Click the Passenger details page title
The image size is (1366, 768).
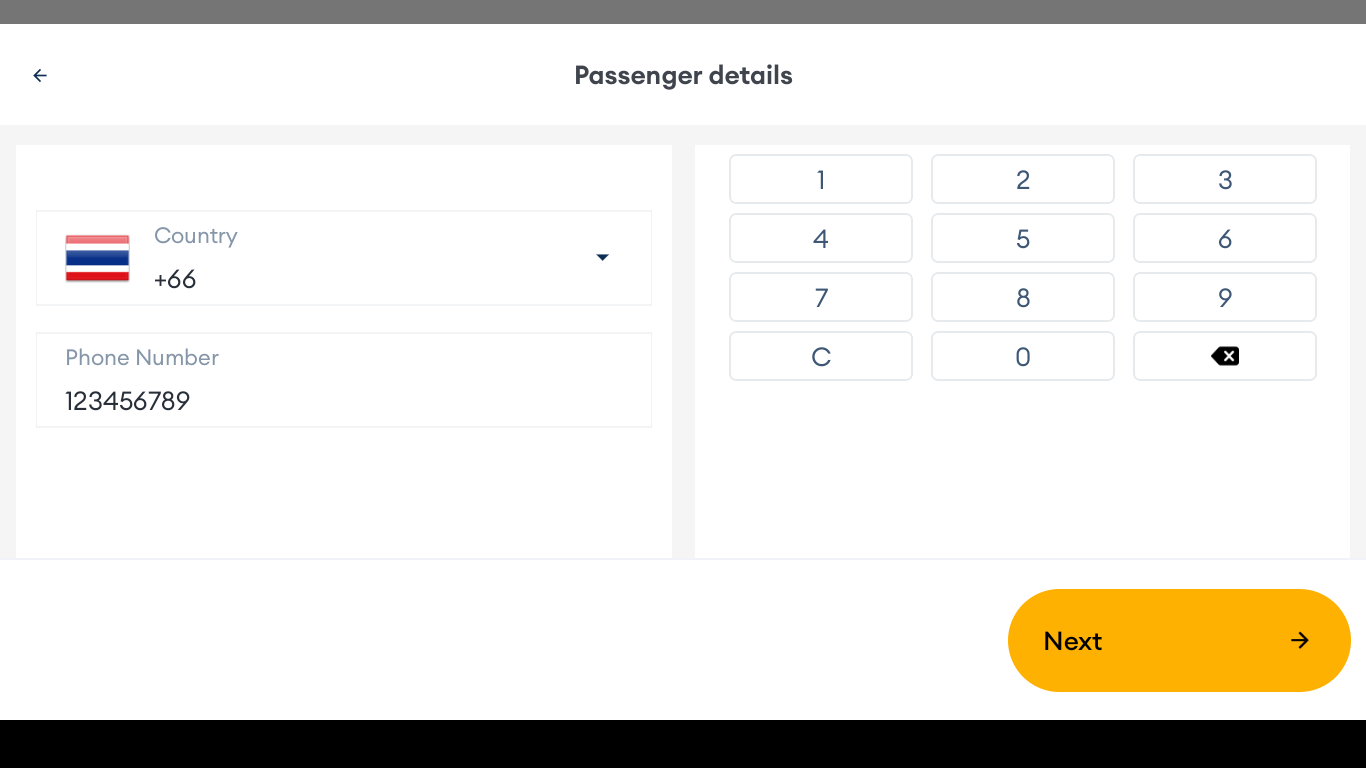(683, 75)
